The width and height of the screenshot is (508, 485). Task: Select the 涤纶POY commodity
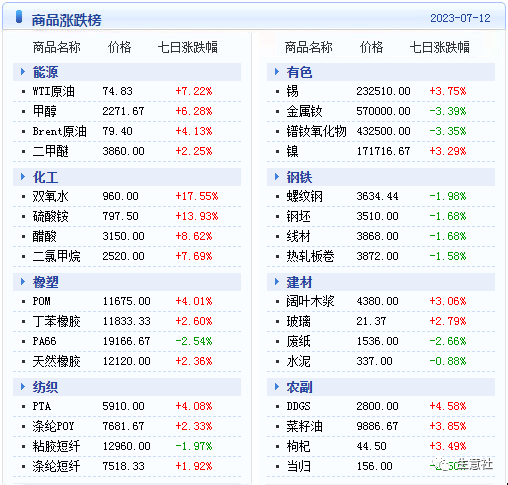pyautogui.click(x=53, y=426)
